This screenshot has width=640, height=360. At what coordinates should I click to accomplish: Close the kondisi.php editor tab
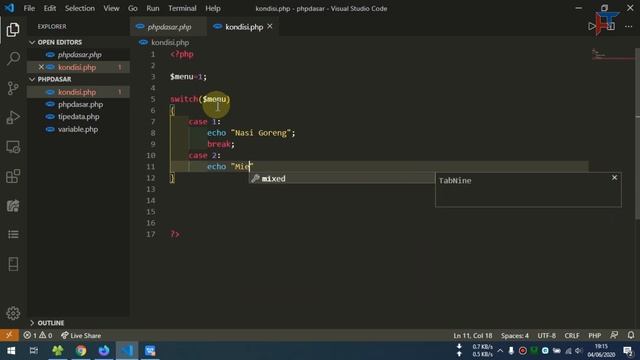[270, 26]
